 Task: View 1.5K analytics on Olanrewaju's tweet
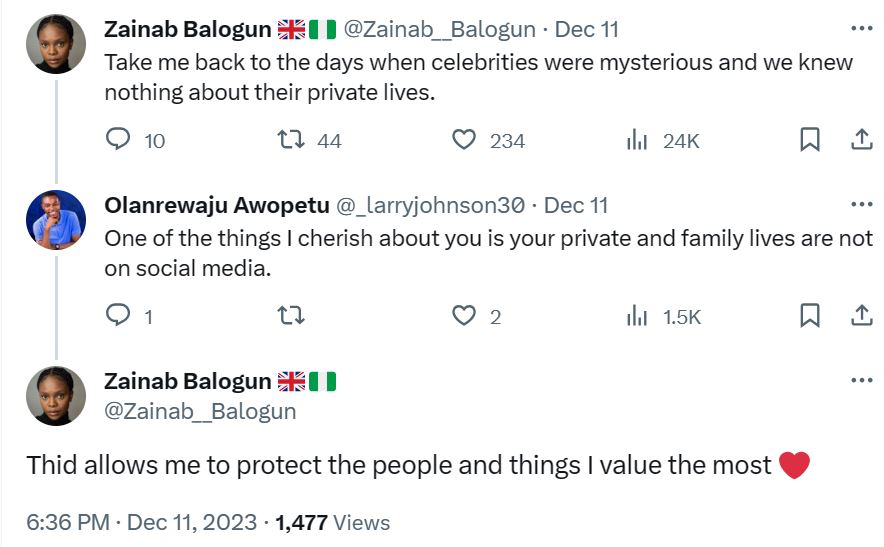tap(637, 317)
